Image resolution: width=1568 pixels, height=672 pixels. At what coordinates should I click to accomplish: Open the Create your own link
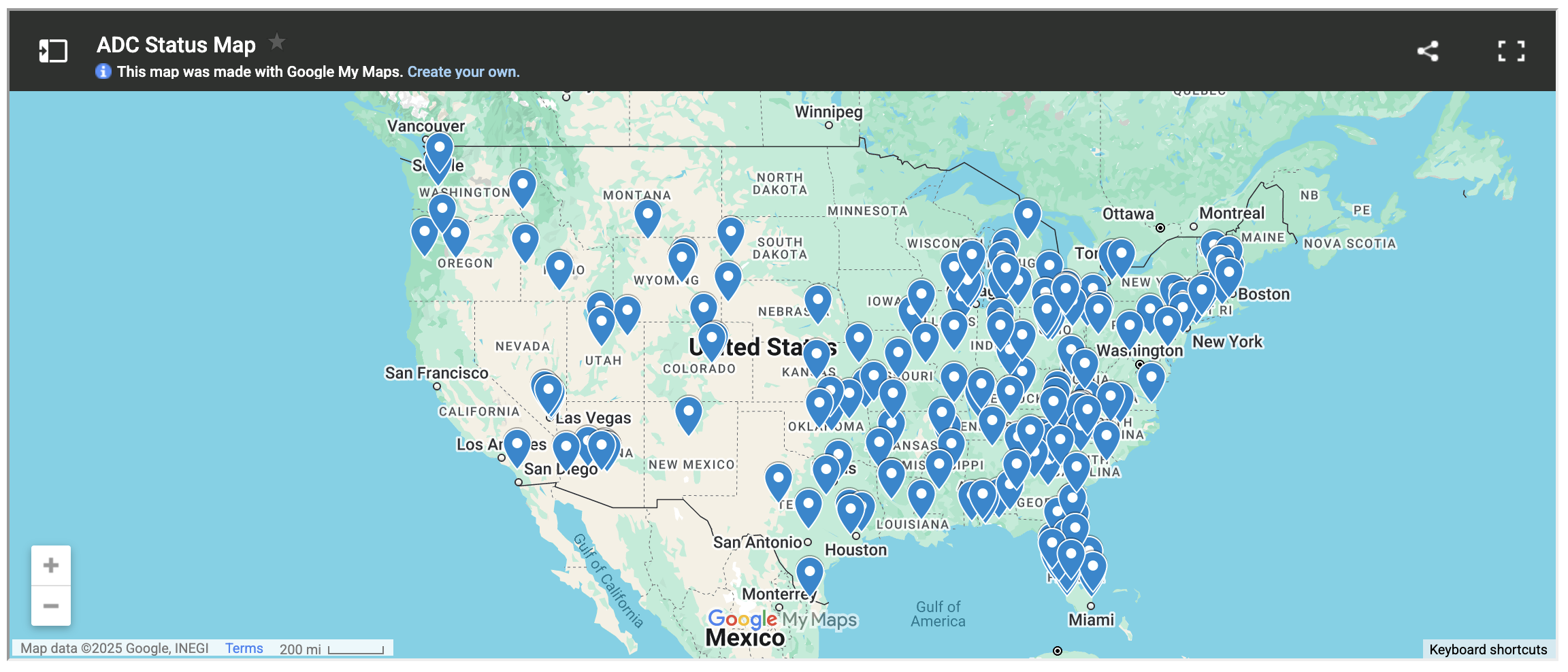[x=463, y=71]
